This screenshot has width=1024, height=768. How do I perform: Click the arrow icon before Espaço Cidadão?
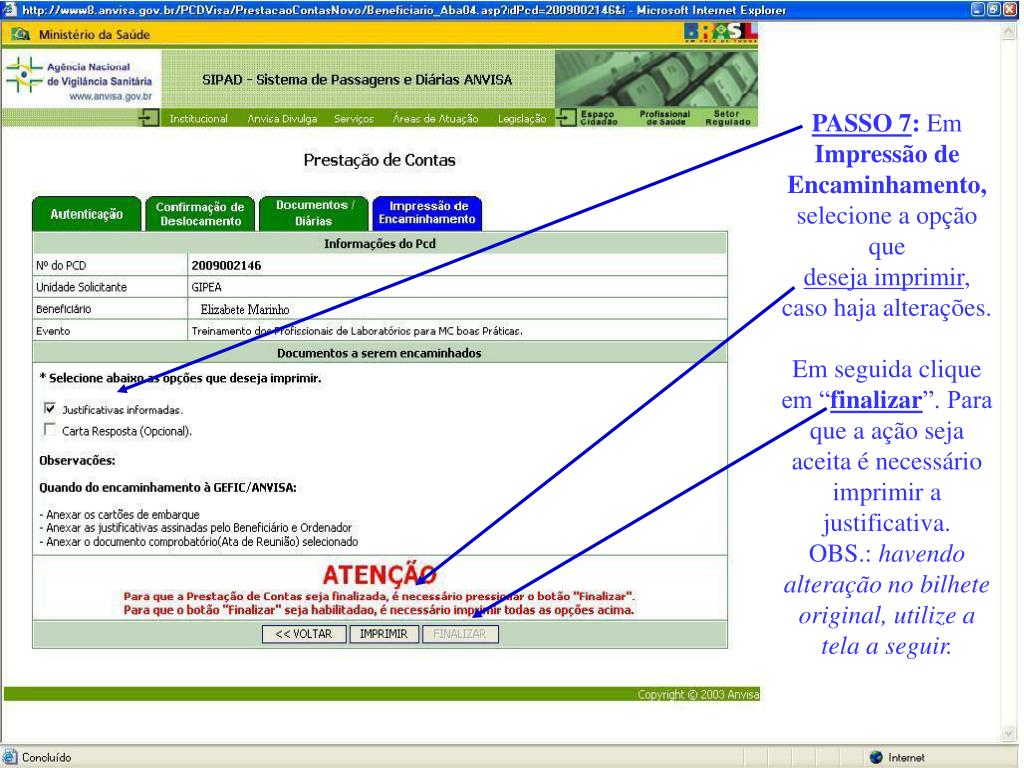[x=567, y=118]
